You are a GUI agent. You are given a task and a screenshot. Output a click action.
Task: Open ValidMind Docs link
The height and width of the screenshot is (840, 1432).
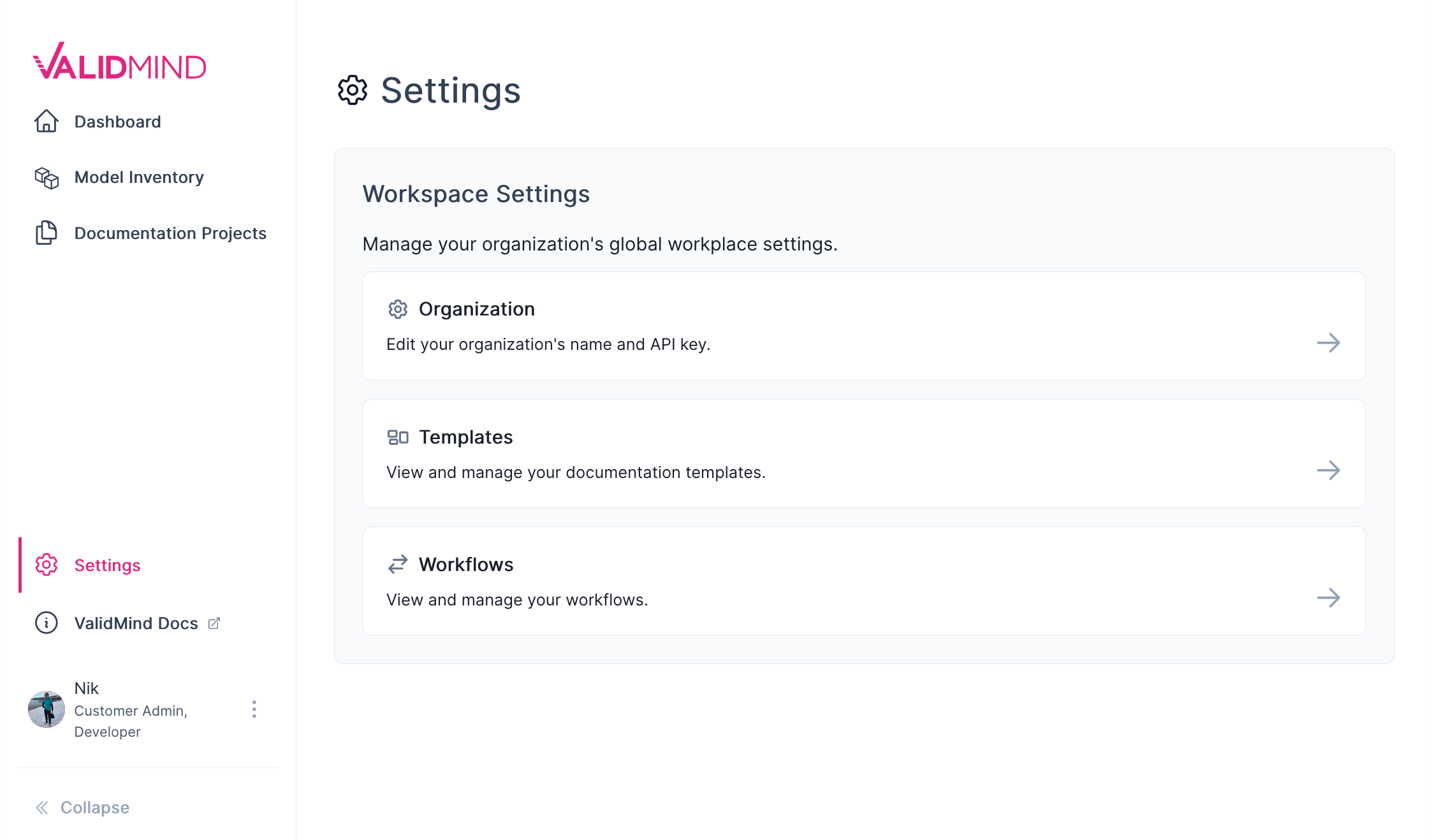(136, 623)
